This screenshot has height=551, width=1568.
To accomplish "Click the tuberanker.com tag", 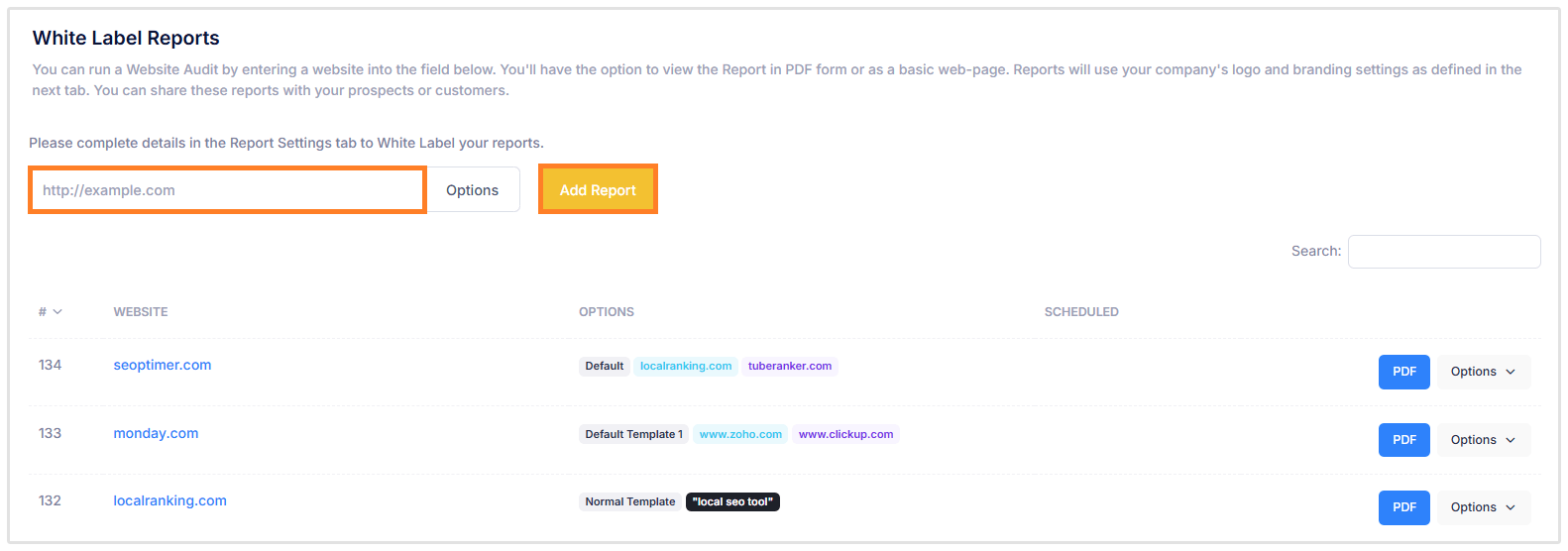I will coord(790,366).
